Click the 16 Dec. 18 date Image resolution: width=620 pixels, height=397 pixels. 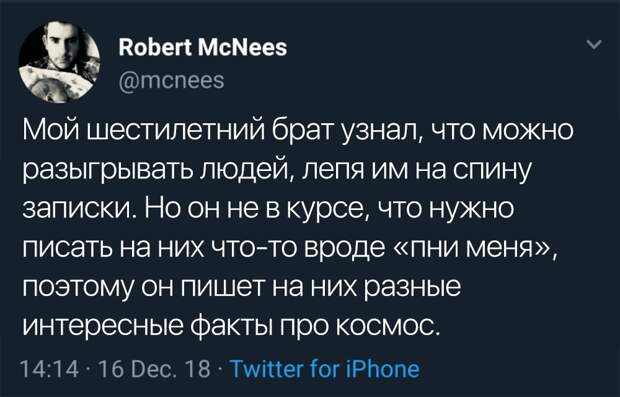pos(155,369)
